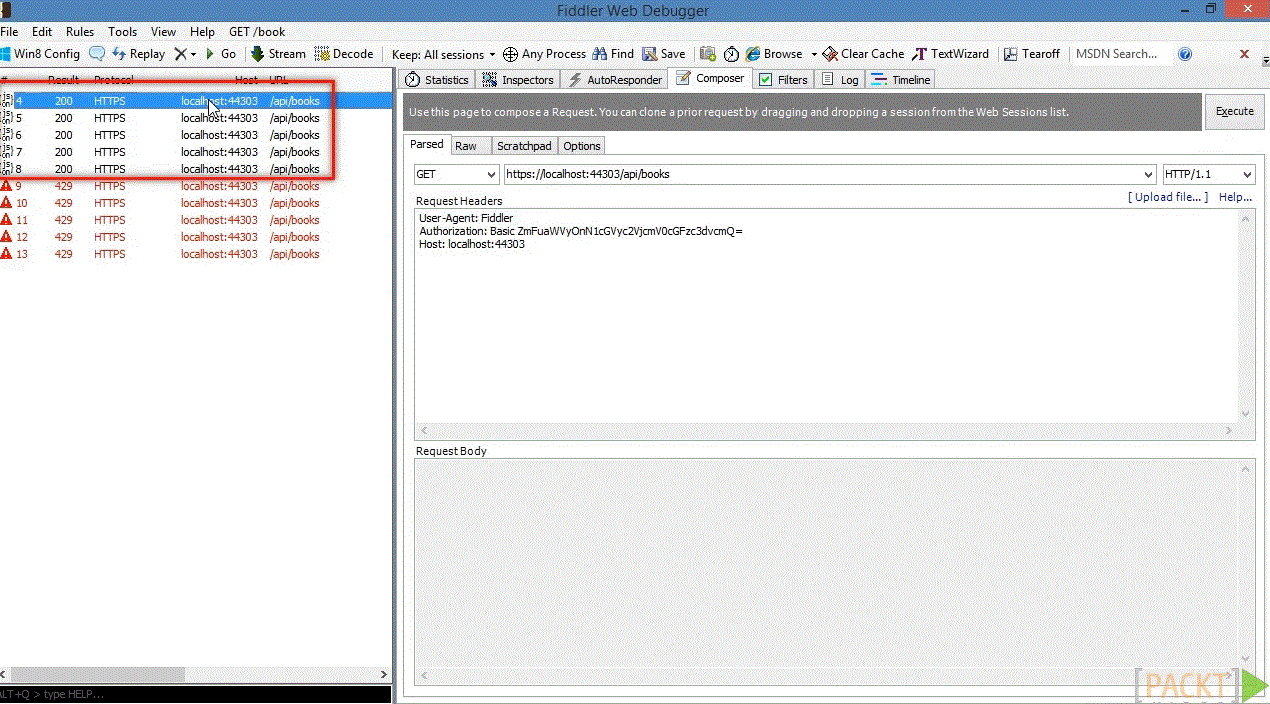
Task: Open the Edit menu
Action: coord(42,32)
